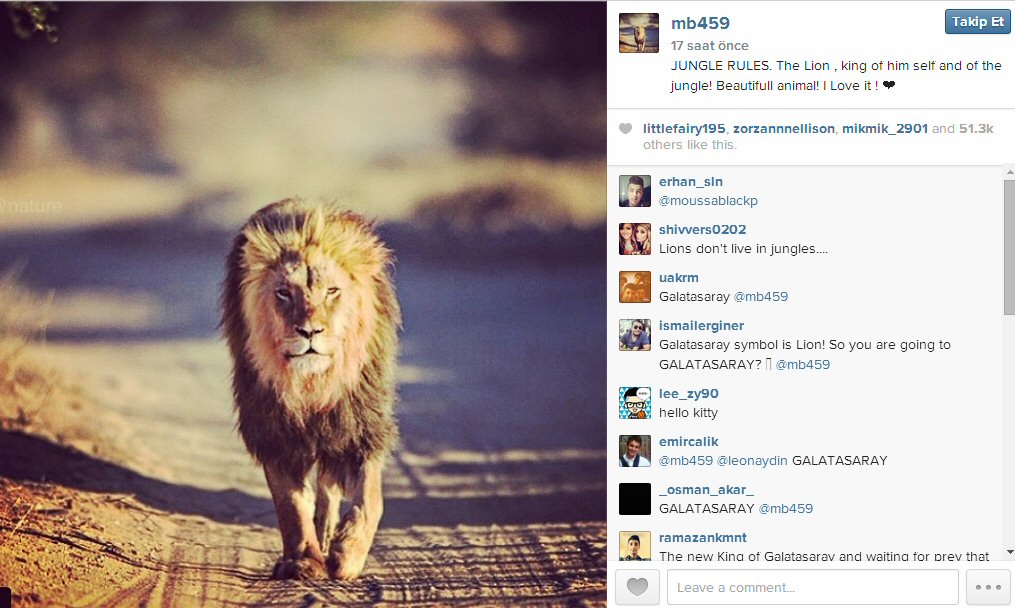The width and height of the screenshot is (1015, 608).
Task: Open the three-dots more options menu
Action: [x=988, y=587]
